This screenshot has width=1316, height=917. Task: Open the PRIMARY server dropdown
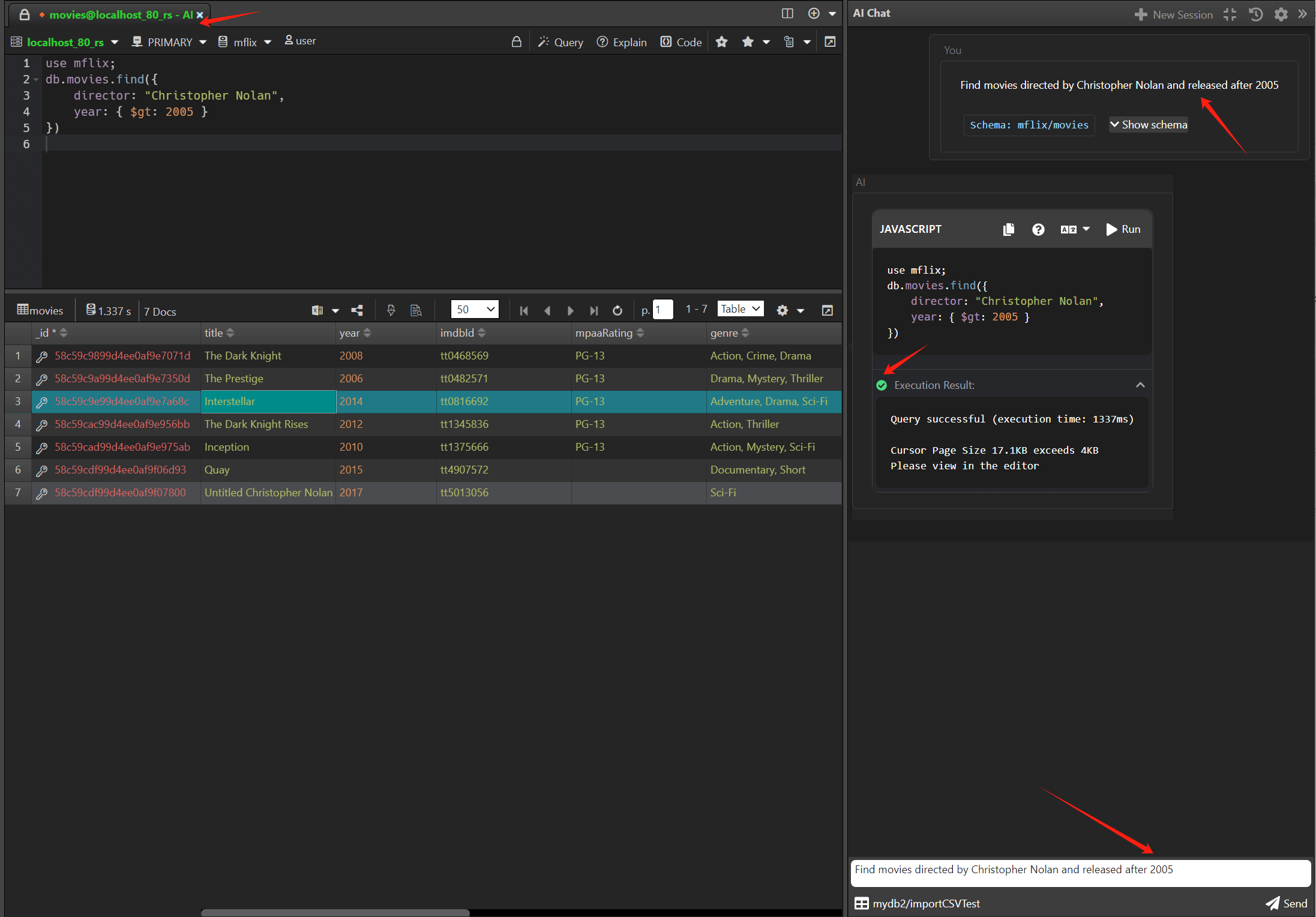click(203, 42)
